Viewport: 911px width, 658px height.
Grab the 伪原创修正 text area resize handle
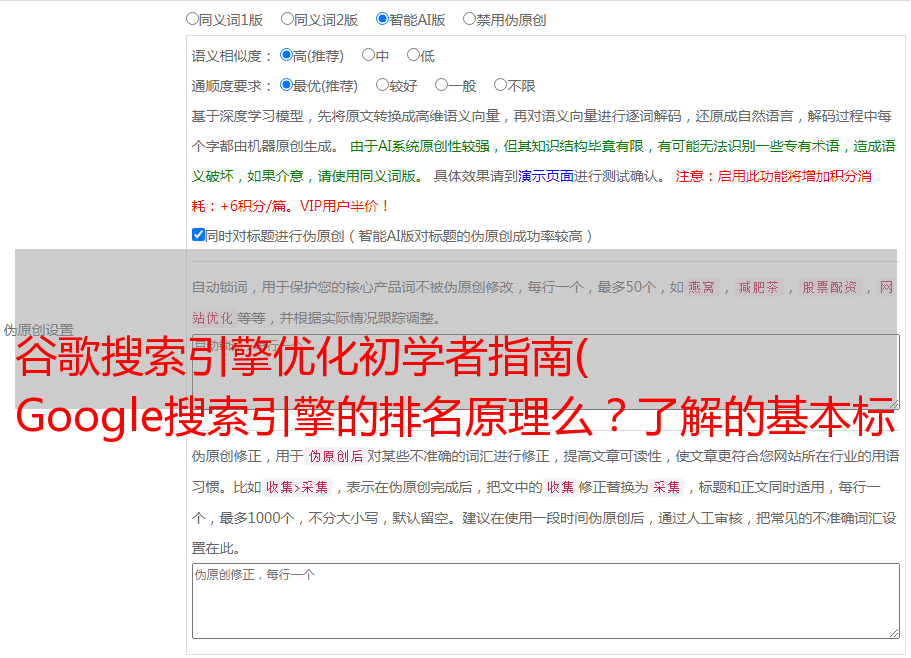tap(894, 632)
